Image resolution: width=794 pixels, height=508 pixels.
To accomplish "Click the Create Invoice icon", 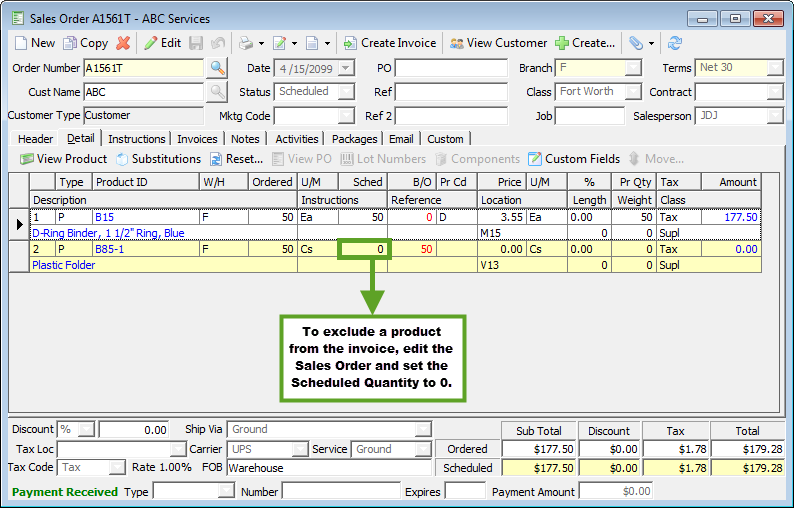I will click(350, 43).
